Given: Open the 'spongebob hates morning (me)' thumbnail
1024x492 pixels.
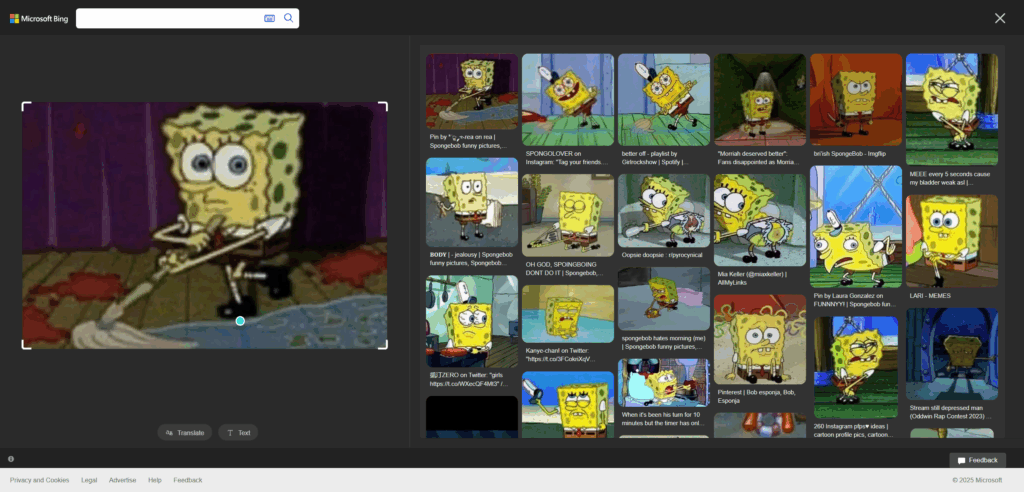Looking at the screenshot, I should click(x=664, y=299).
